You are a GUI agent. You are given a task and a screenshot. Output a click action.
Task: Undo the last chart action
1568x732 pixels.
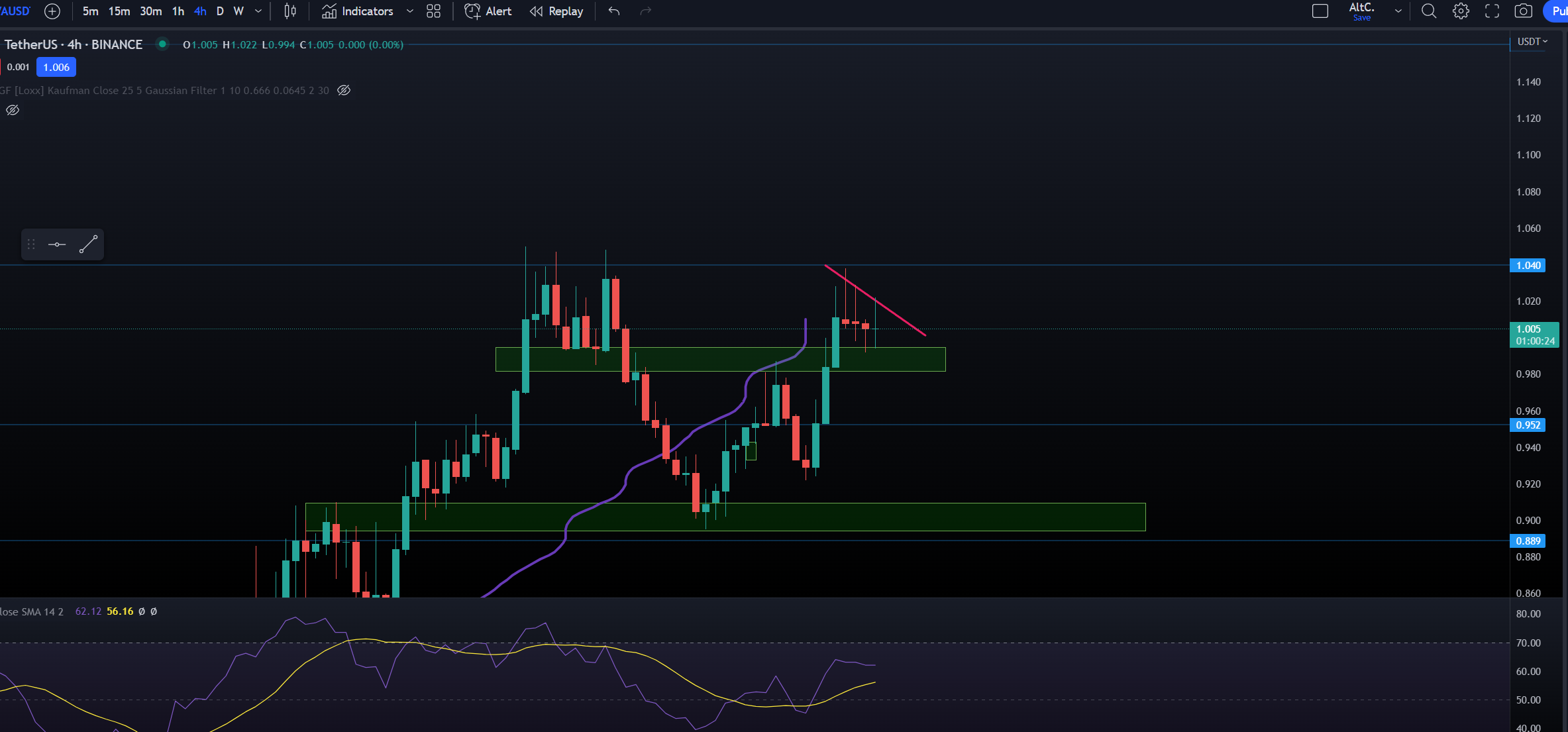pos(614,11)
